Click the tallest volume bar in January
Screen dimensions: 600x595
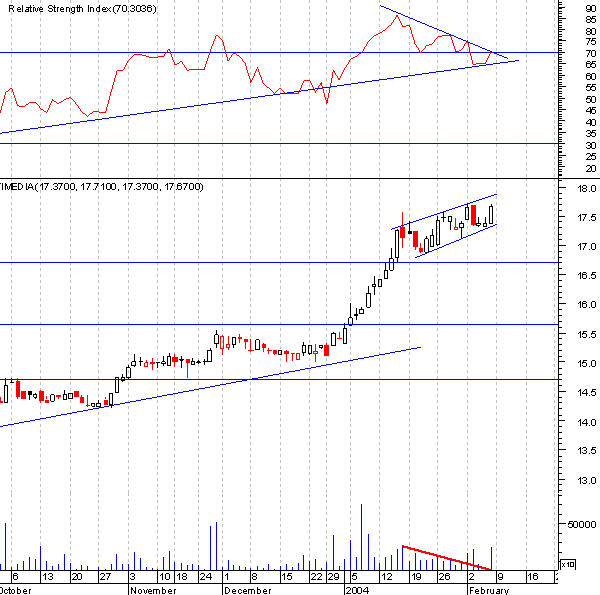[361, 537]
